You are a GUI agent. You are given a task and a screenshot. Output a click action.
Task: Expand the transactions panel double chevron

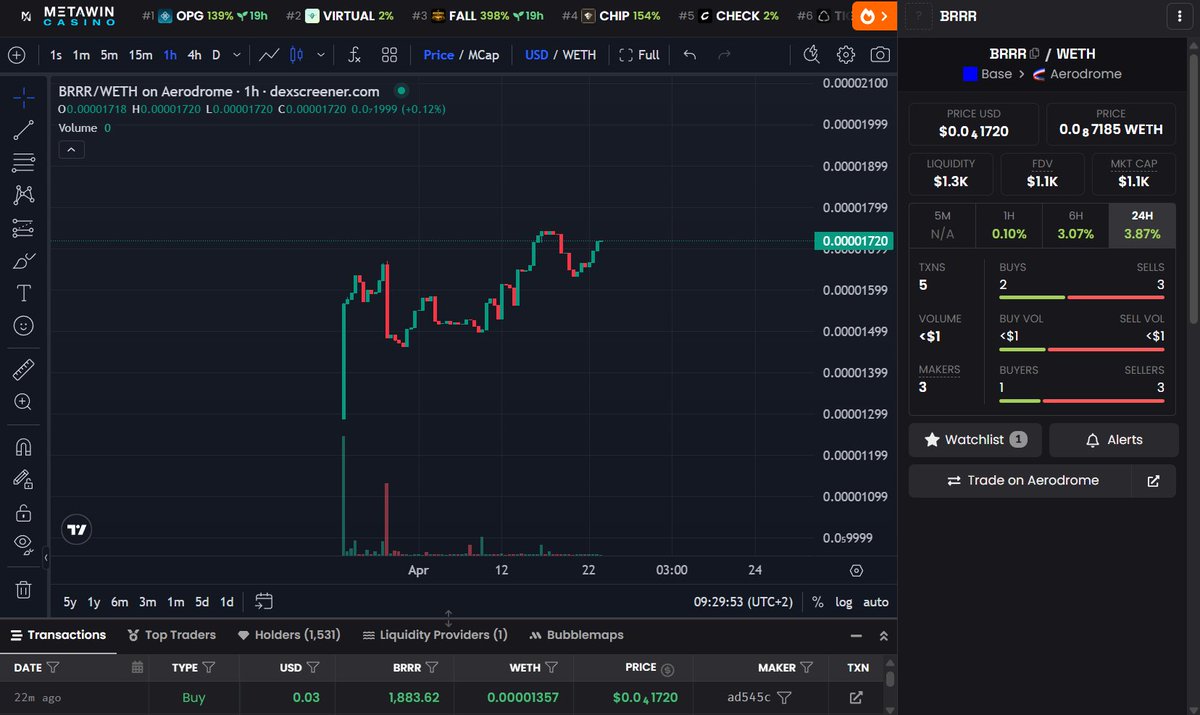[883, 635]
